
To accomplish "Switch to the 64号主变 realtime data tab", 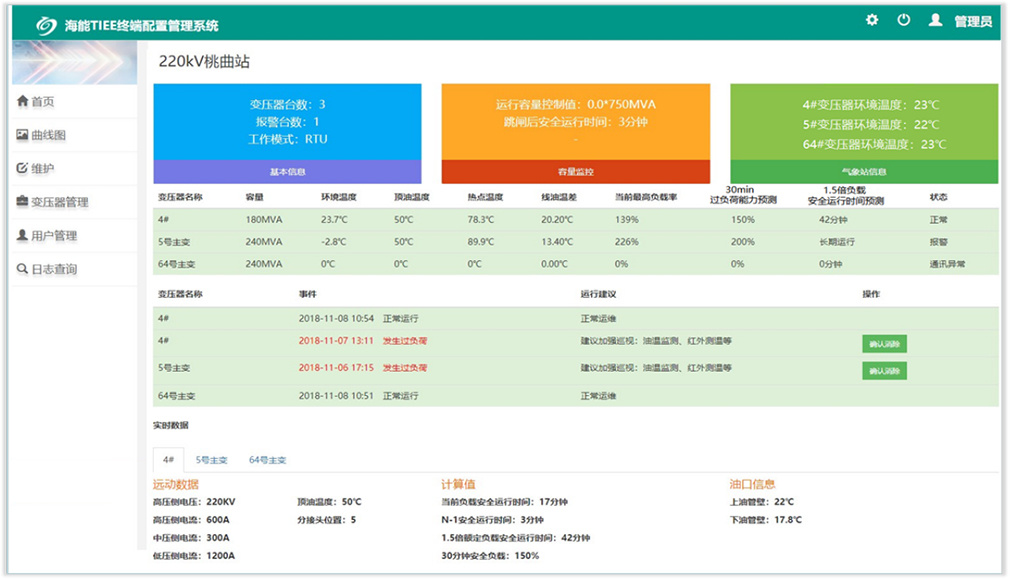I will pyautogui.click(x=267, y=460).
